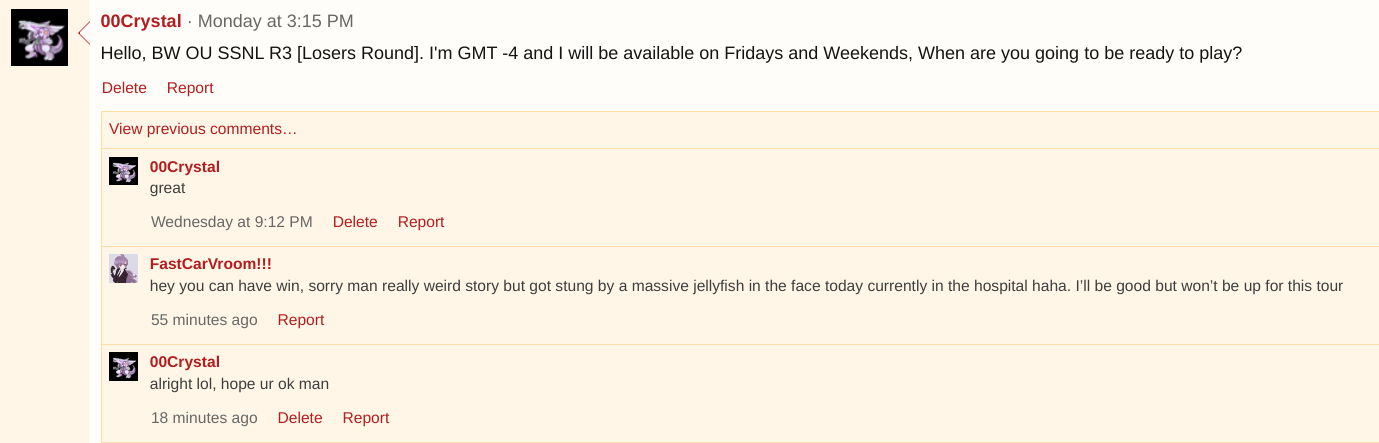Viewport: 1379px width, 443px height.
Task: Click the '55 minutes ago' timestamp
Action: (204, 320)
